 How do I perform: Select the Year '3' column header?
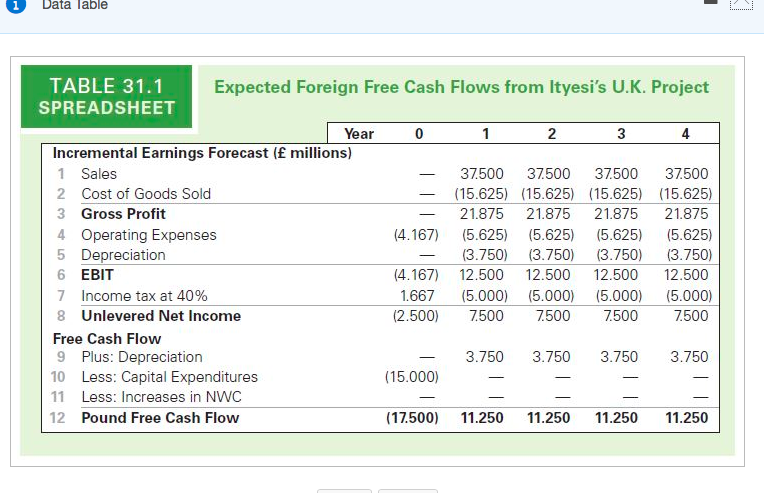coord(621,133)
